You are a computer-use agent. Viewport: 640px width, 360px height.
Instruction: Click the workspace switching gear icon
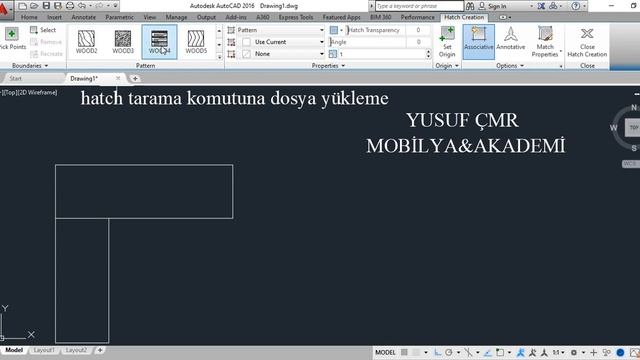click(x=573, y=352)
